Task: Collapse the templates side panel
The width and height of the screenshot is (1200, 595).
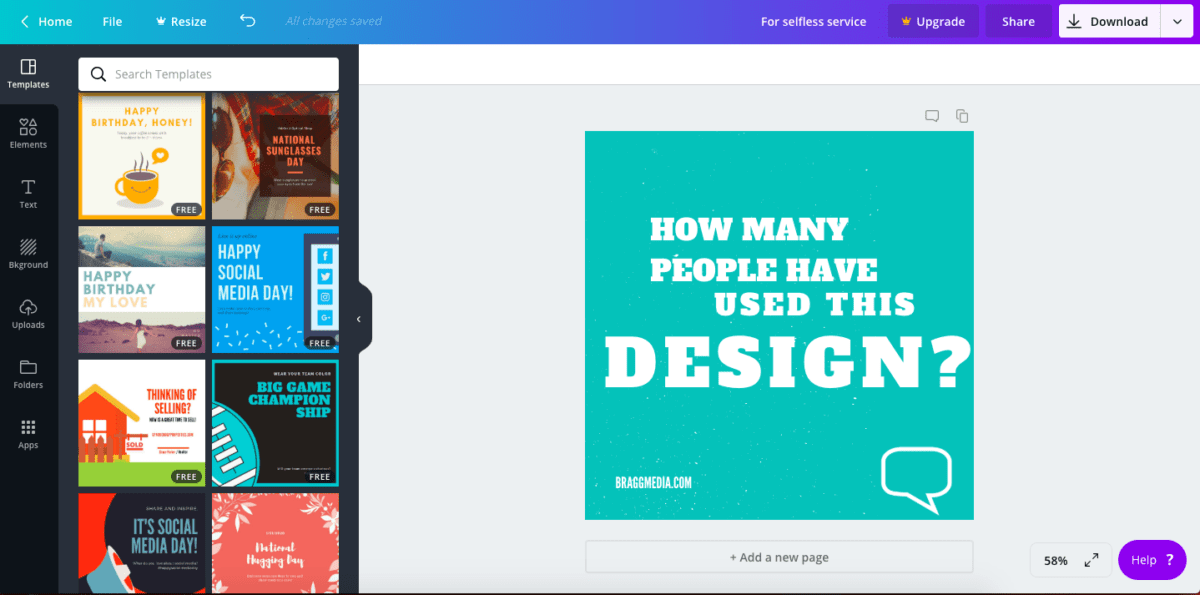Action: [359, 319]
